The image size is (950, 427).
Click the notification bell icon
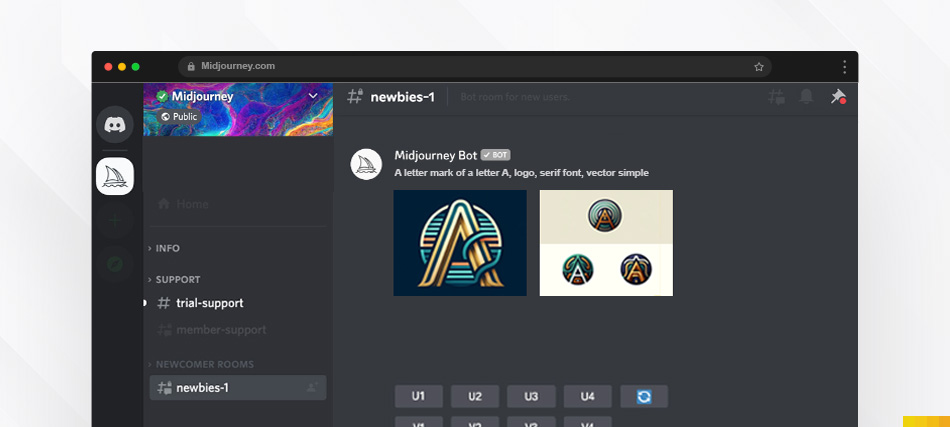tap(806, 96)
